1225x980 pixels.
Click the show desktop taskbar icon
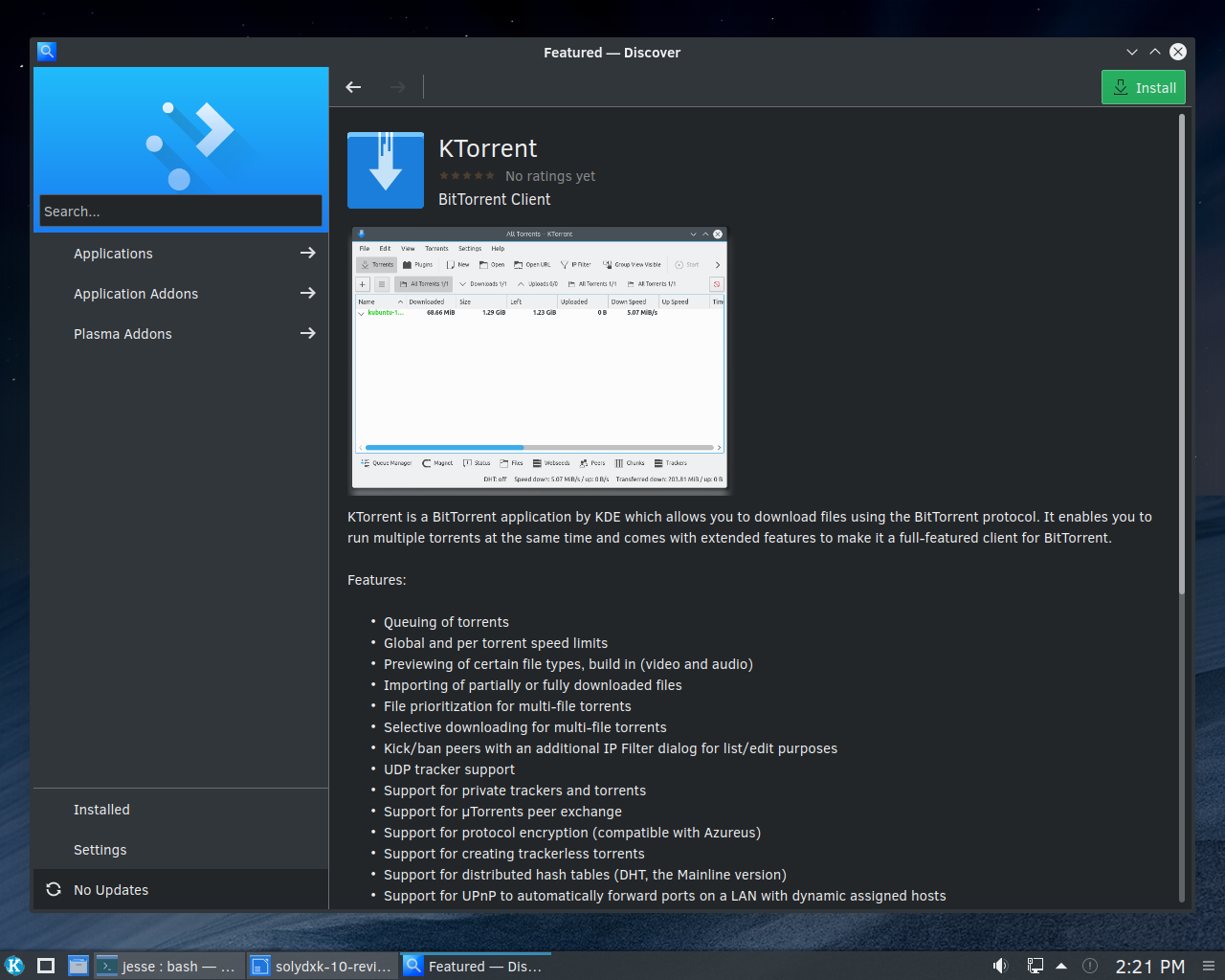point(46,966)
